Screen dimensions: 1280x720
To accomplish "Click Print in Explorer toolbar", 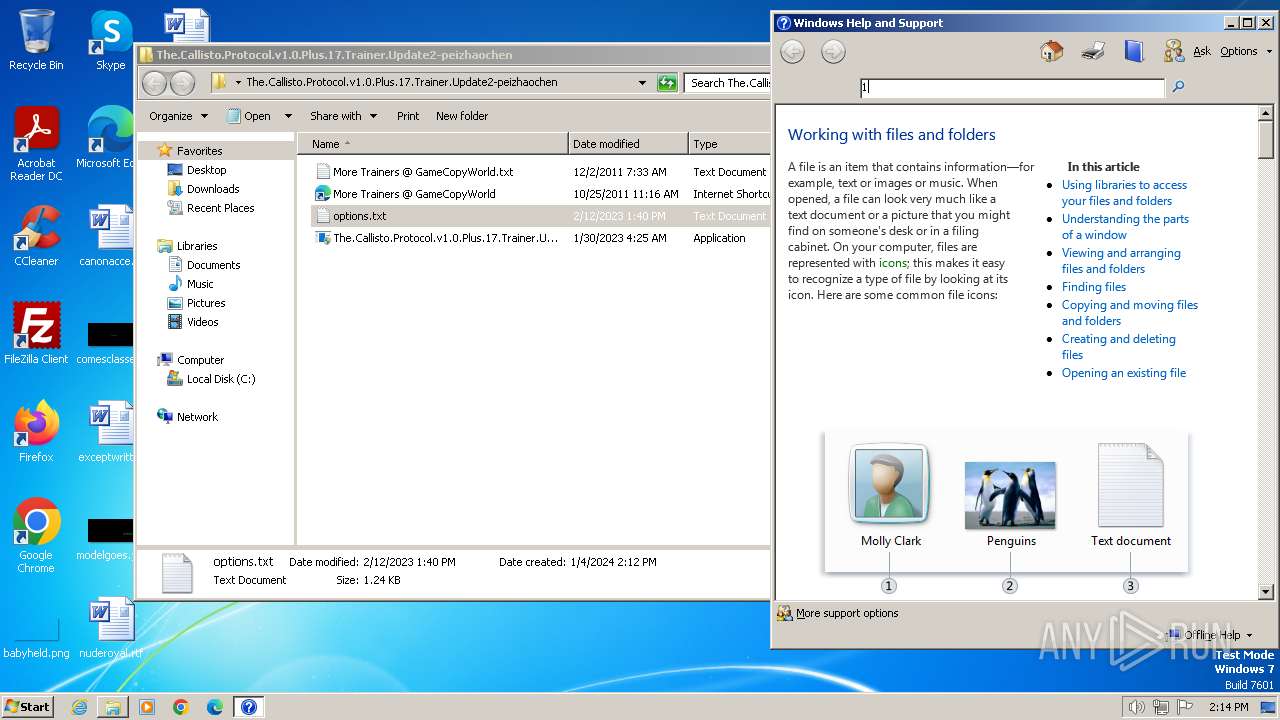I will [x=408, y=116].
